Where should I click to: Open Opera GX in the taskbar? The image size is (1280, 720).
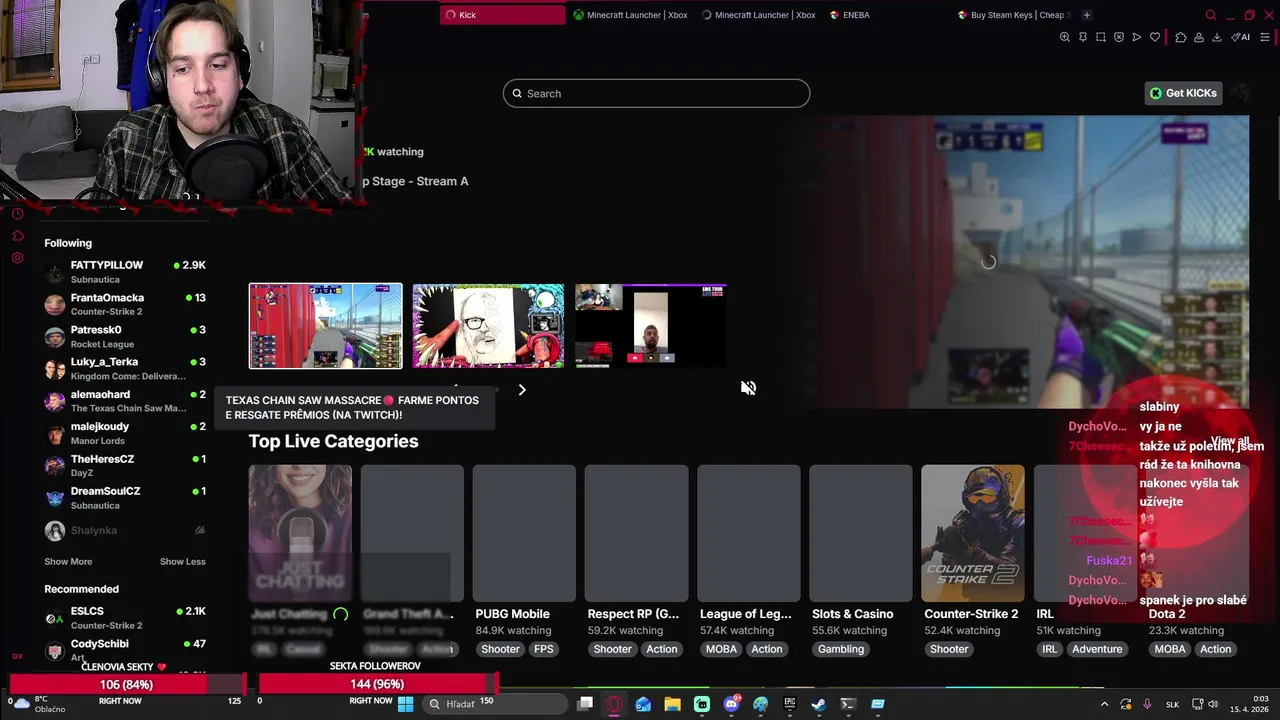point(614,704)
